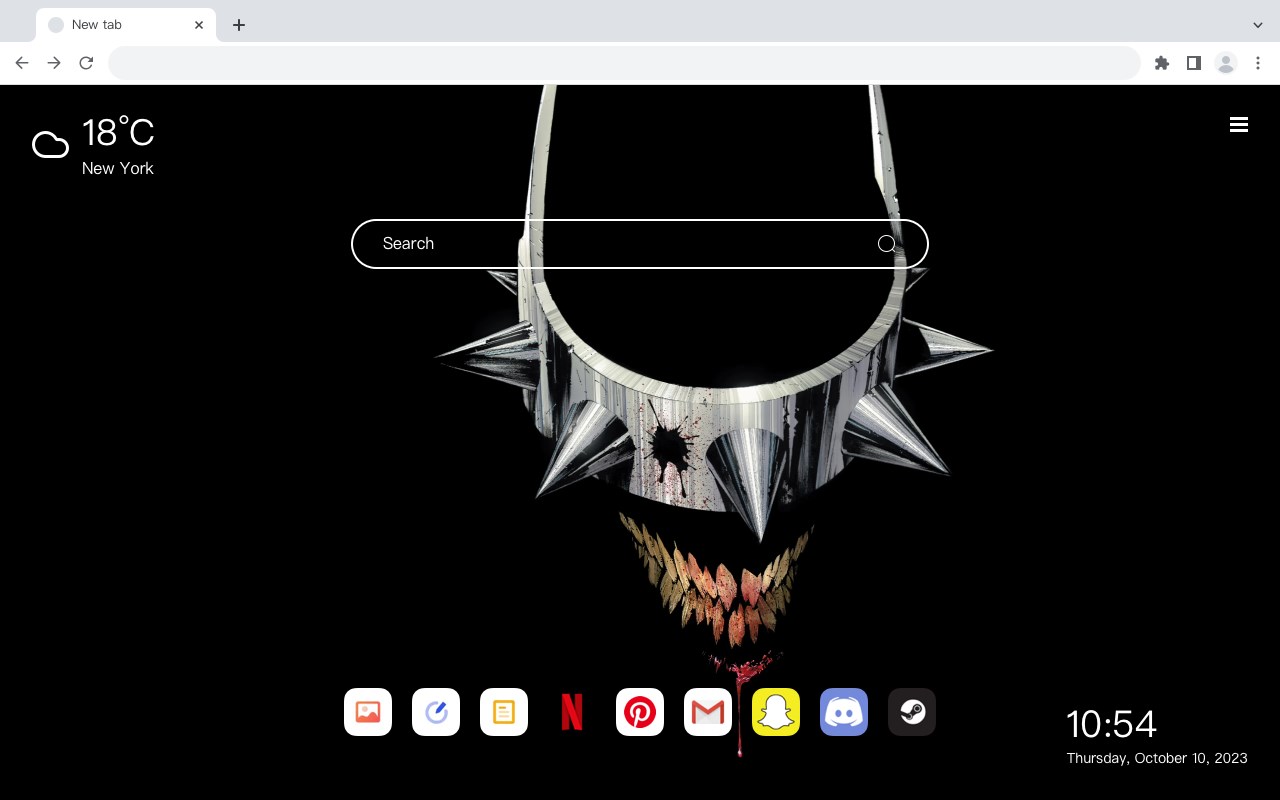Open the profile avatar menu

(1226, 63)
